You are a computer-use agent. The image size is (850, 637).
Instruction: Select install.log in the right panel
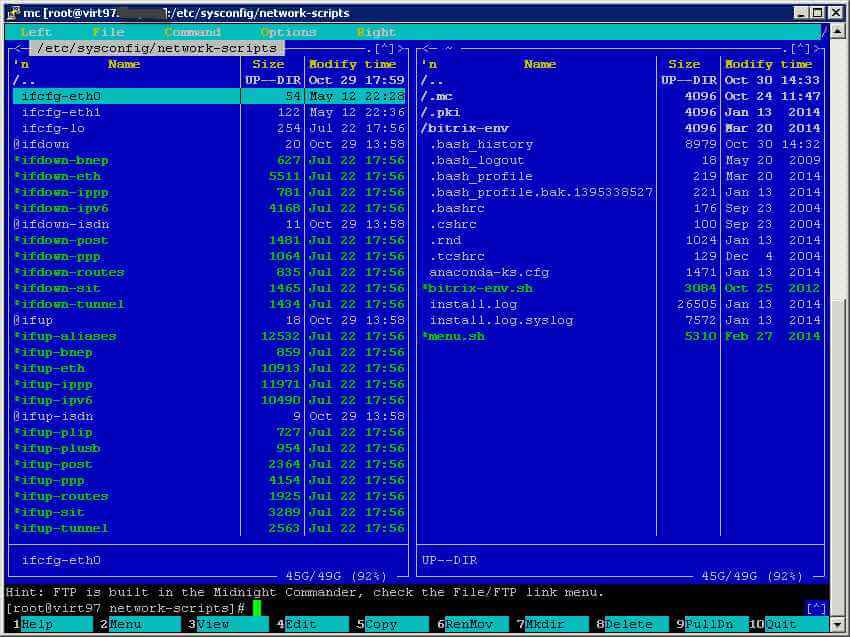click(473, 304)
